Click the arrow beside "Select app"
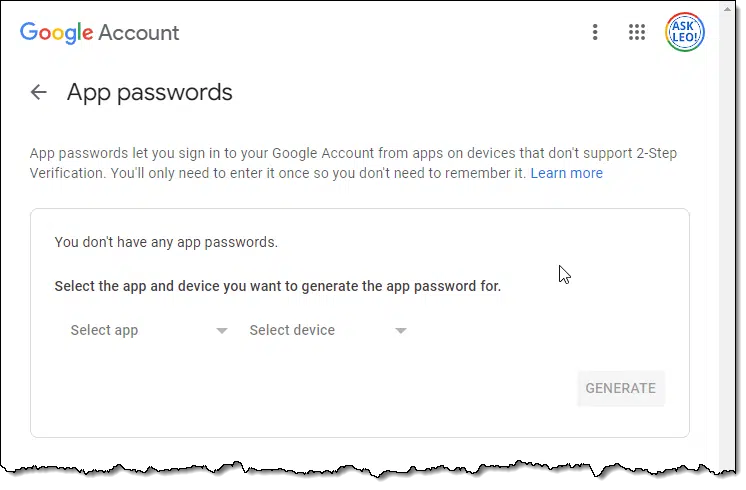This screenshot has height=490, width=746. click(222, 331)
